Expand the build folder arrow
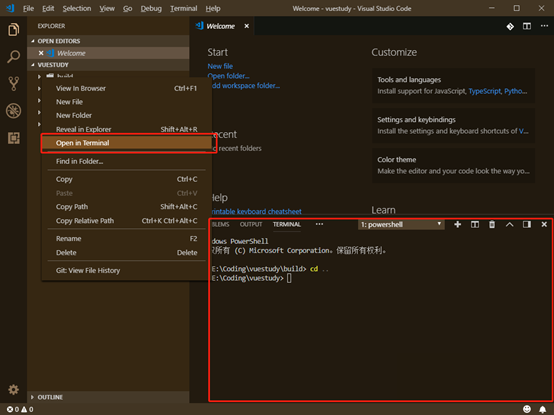Viewport: 554px width, 415px height. [39, 76]
